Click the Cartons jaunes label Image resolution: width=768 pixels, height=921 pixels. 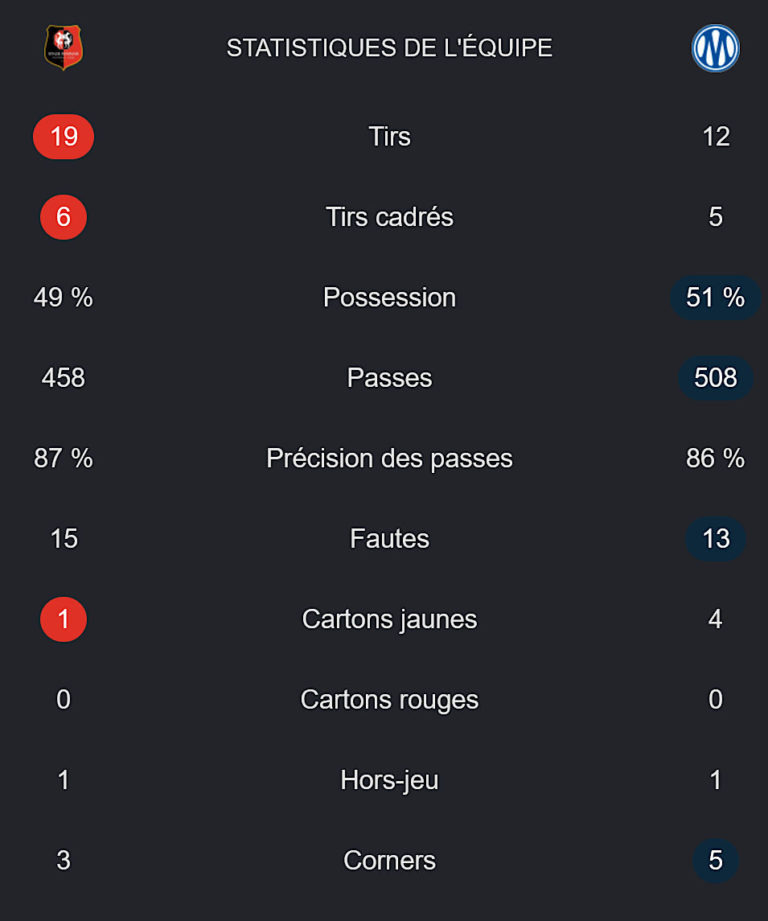[389, 619]
